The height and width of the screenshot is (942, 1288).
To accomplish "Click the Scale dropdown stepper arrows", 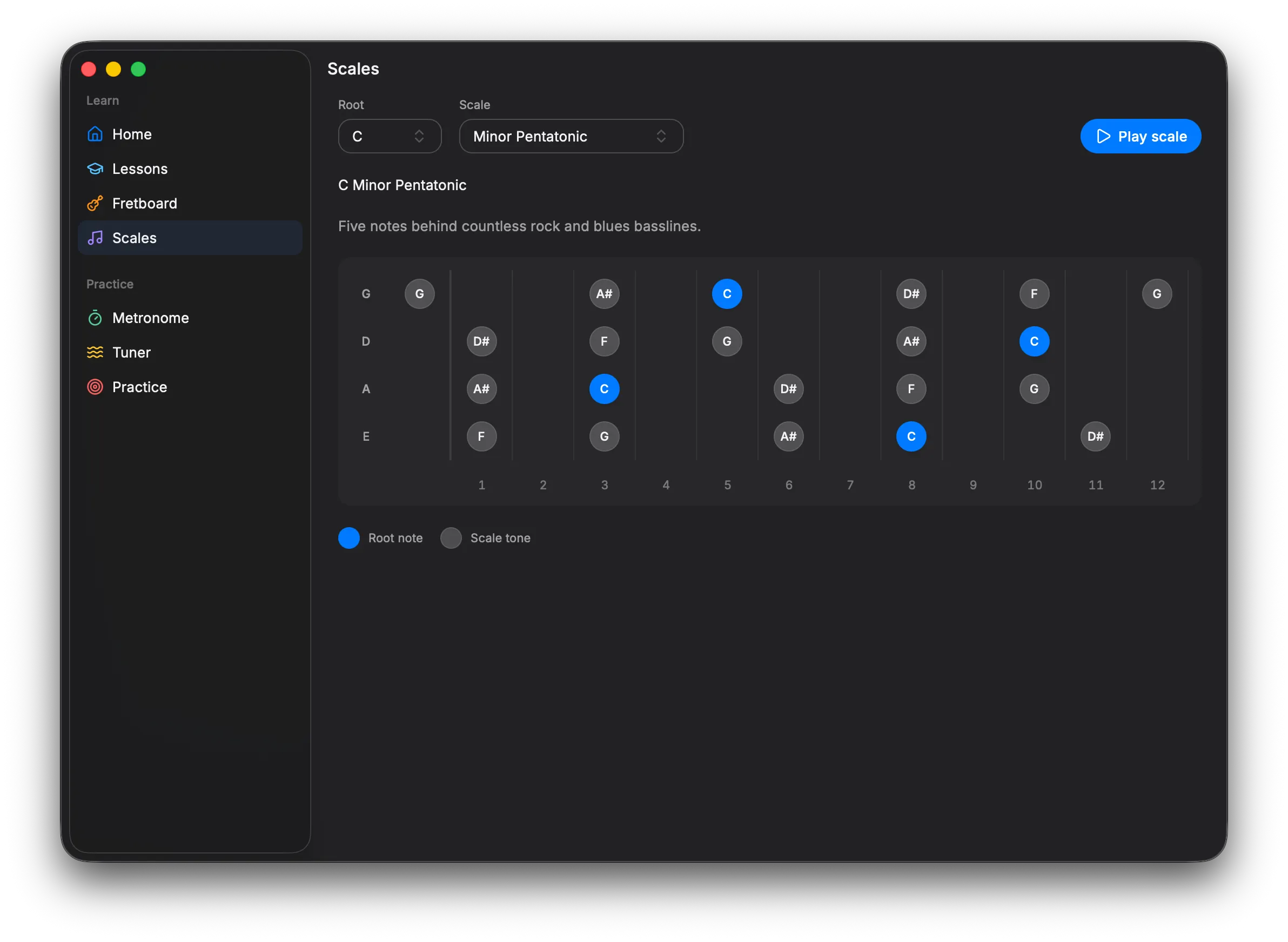I will pos(661,136).
